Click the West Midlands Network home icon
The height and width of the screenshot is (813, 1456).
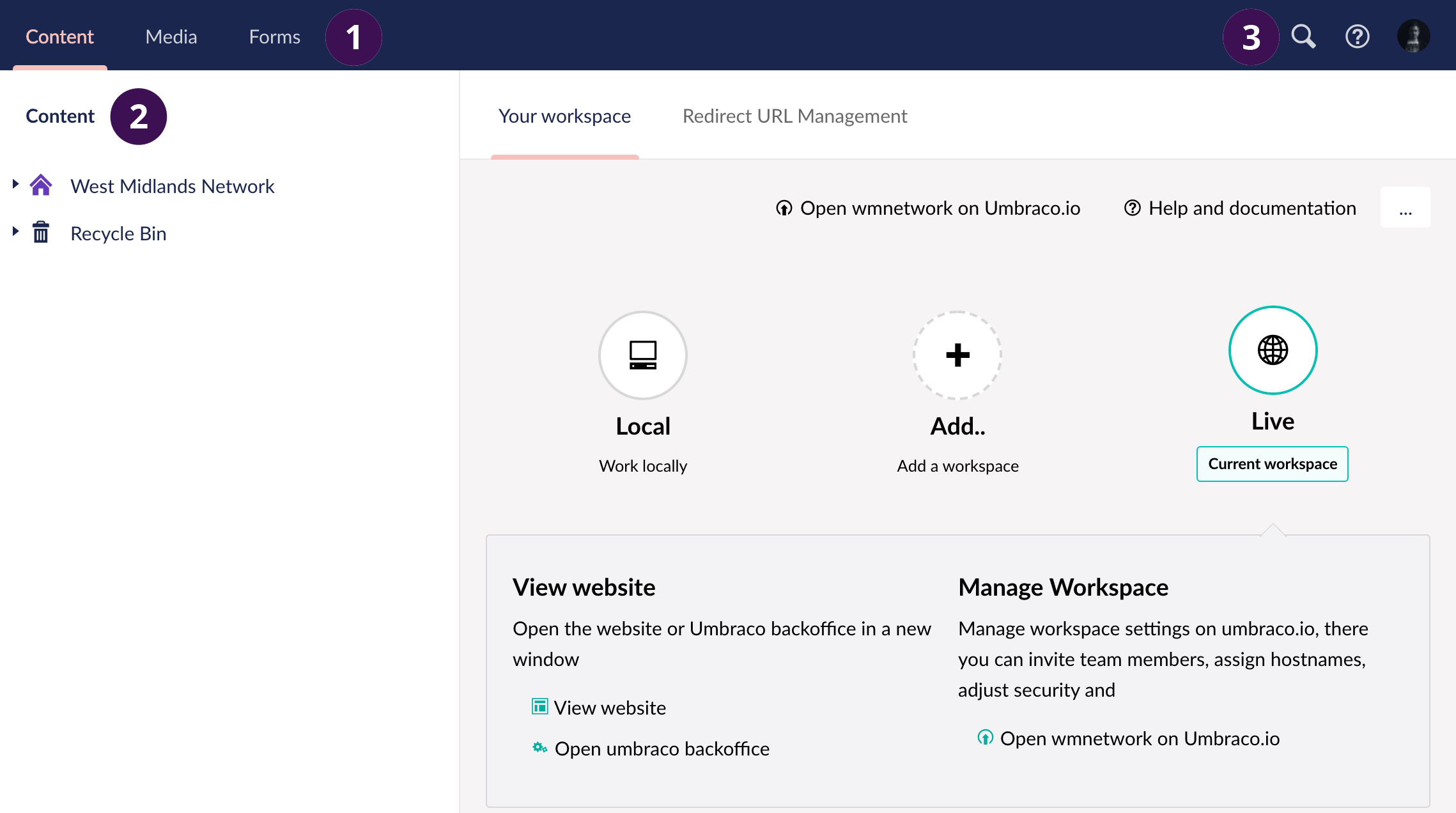pyautogui.click(x=41, y=185)
